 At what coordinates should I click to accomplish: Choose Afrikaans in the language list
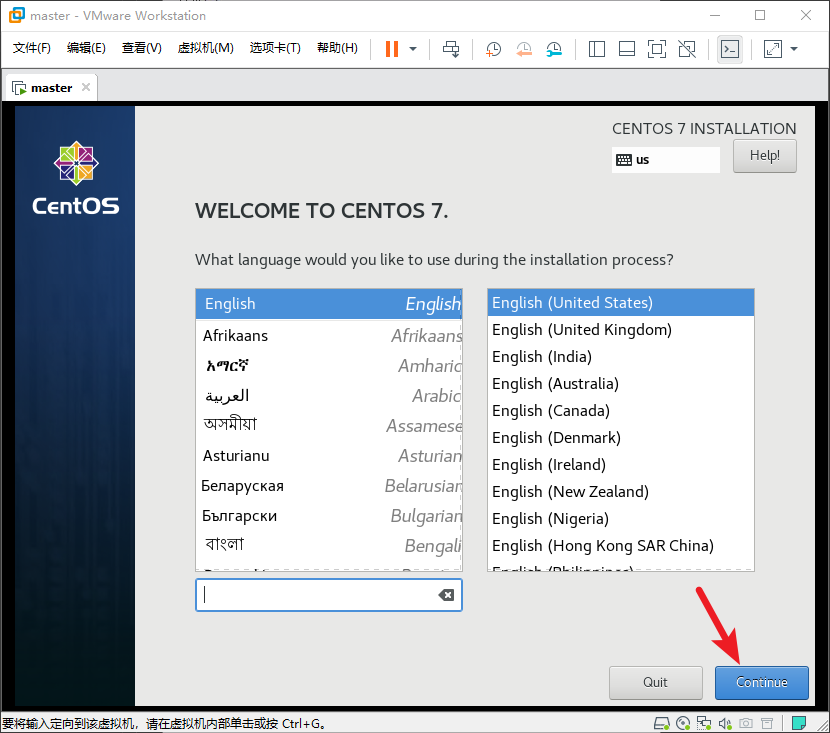pyautogui.click(x=236, y=336)
